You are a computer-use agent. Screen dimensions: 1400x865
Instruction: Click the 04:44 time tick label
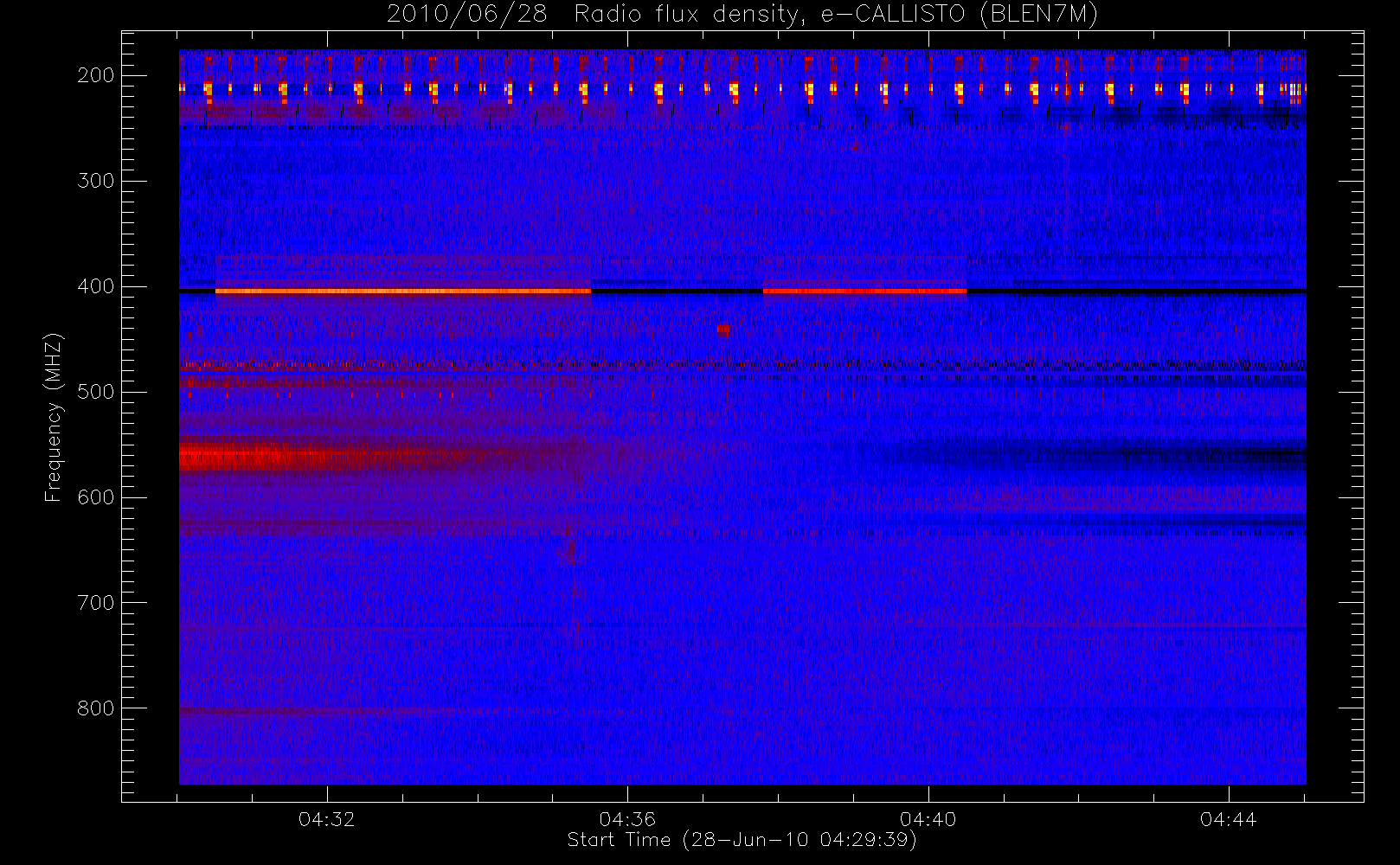click(1228, 819)
